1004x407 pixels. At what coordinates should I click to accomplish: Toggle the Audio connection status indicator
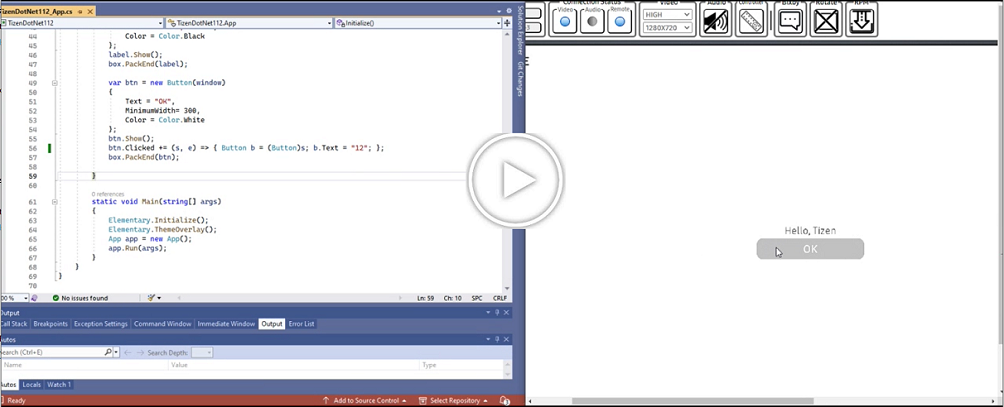592,21
